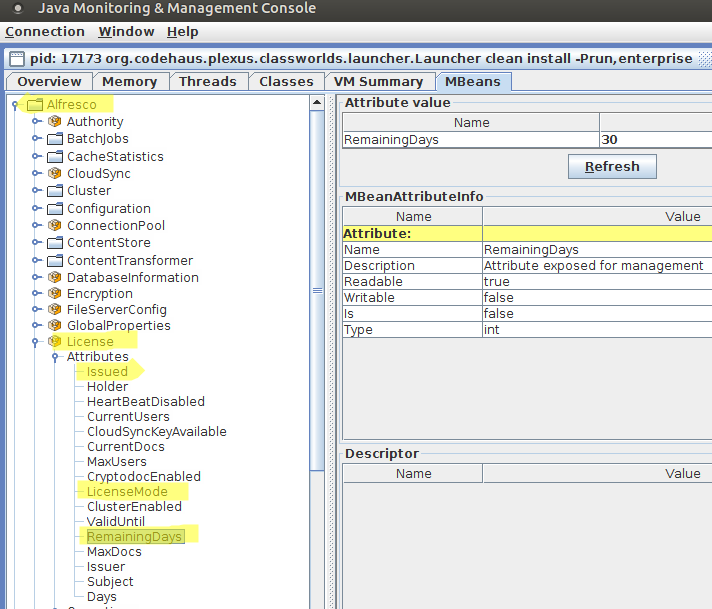
Task: Select the Issuer attribute
Action: click(106, 566)
